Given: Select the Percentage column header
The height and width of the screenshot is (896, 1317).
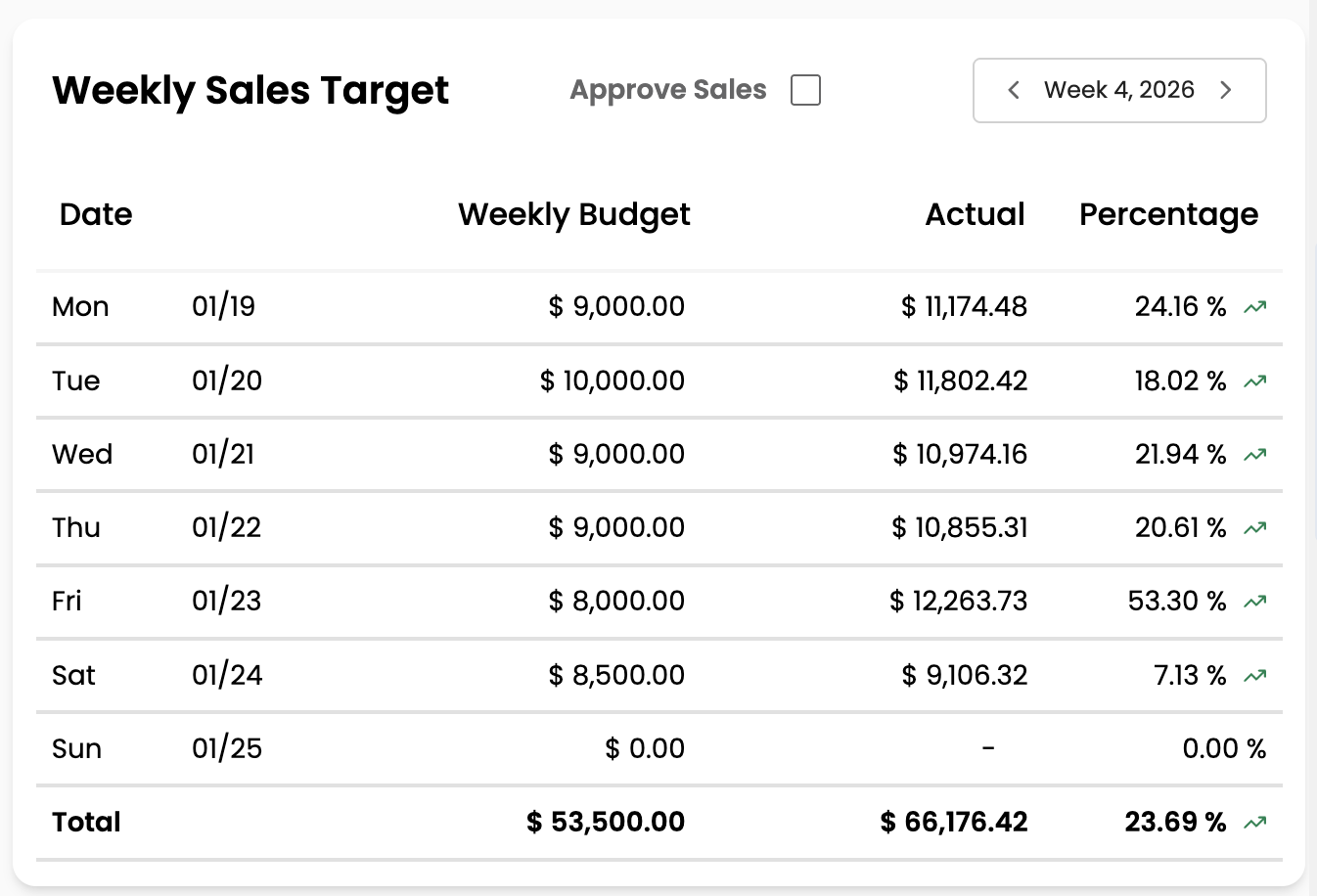Looking at the screenshot, I should (1168, 214).
